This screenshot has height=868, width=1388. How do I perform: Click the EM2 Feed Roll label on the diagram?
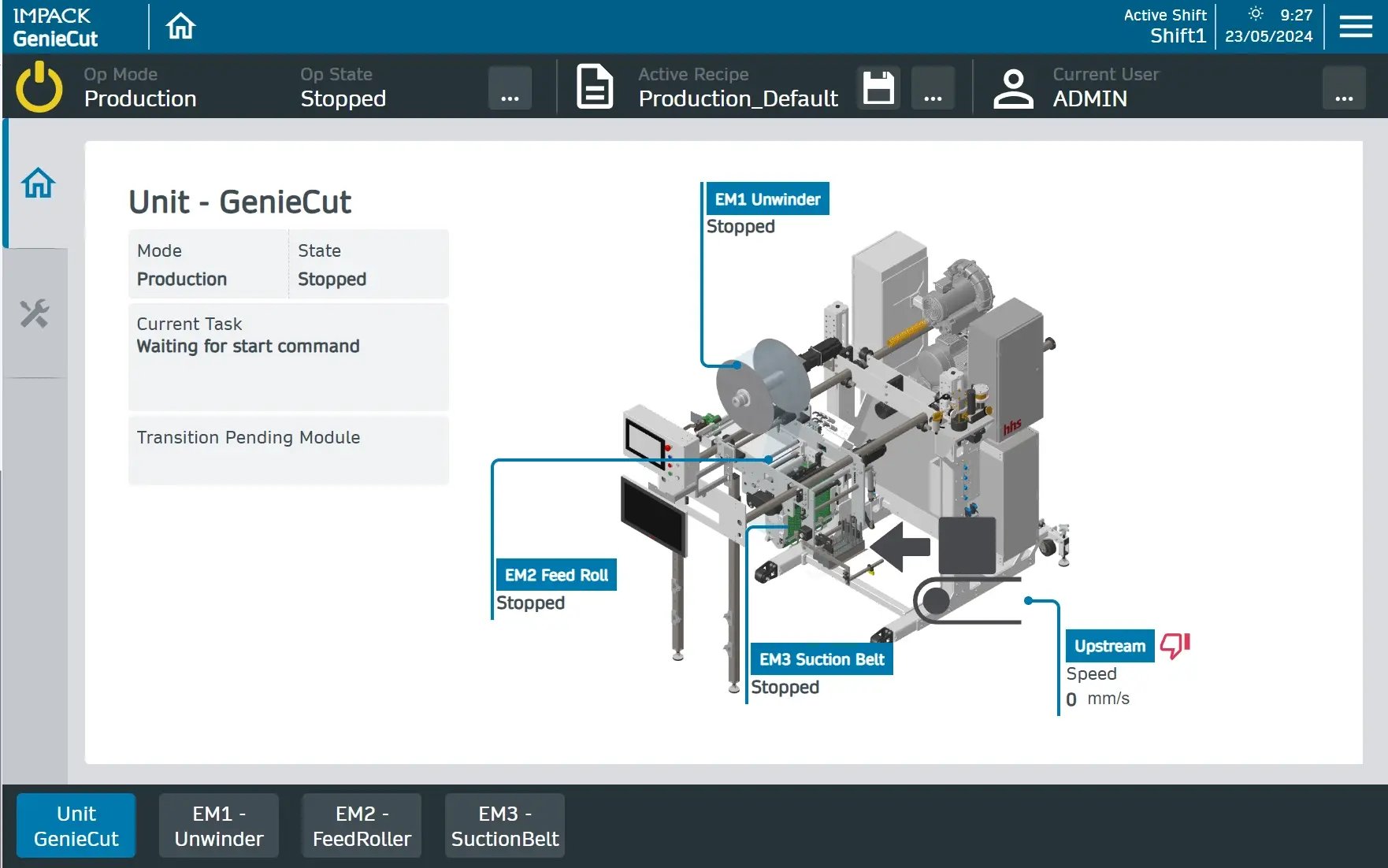pos(555,574)
